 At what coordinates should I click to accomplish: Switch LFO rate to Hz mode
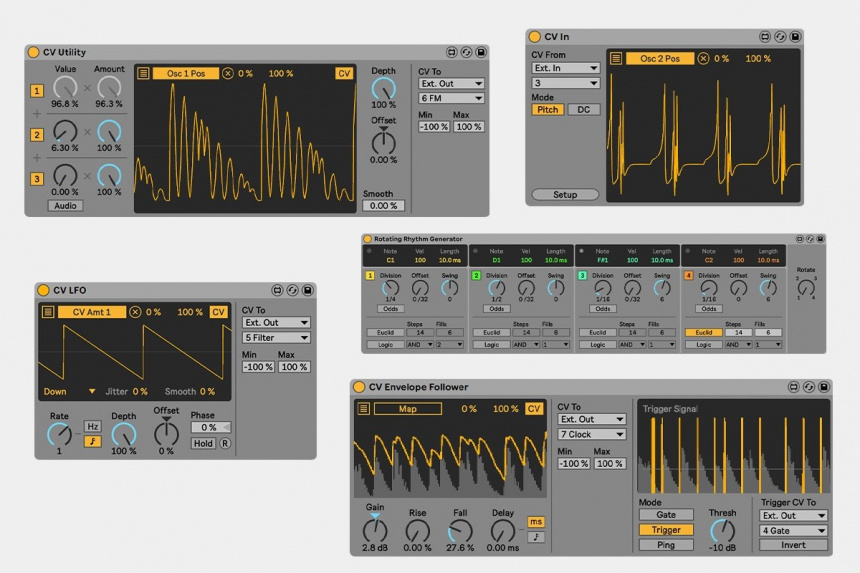[92, 427]
